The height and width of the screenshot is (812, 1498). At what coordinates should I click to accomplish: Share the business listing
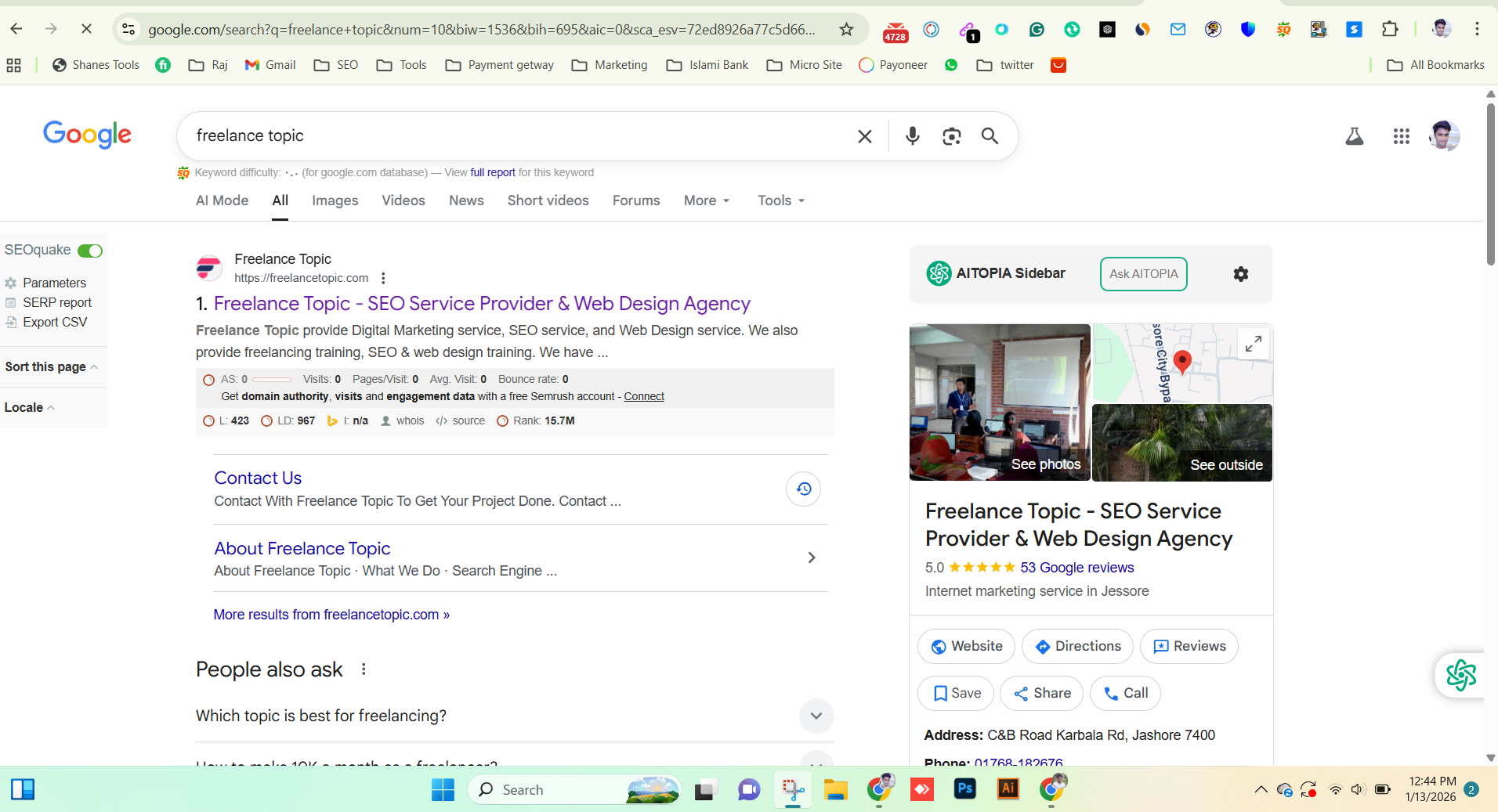point(1041,694)
